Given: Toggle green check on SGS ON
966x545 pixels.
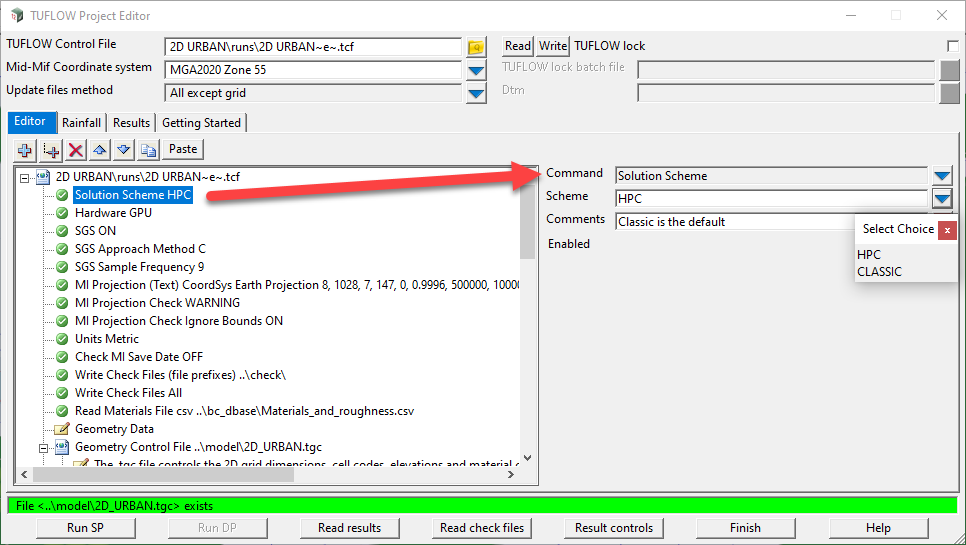Looking at the screenshot, I should 62,231.
